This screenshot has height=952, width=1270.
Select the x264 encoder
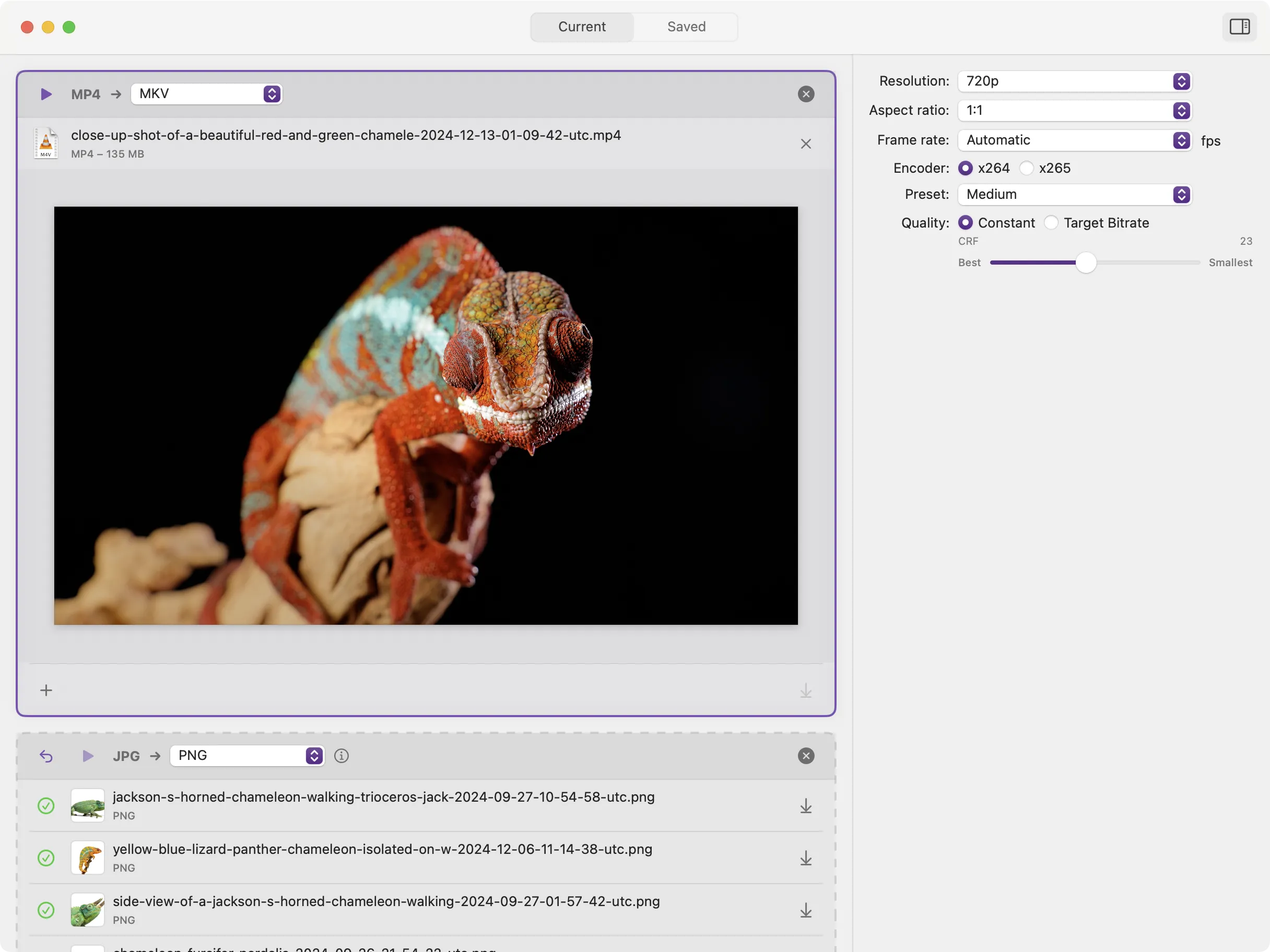pyautogui.click(x=965, y=168)
